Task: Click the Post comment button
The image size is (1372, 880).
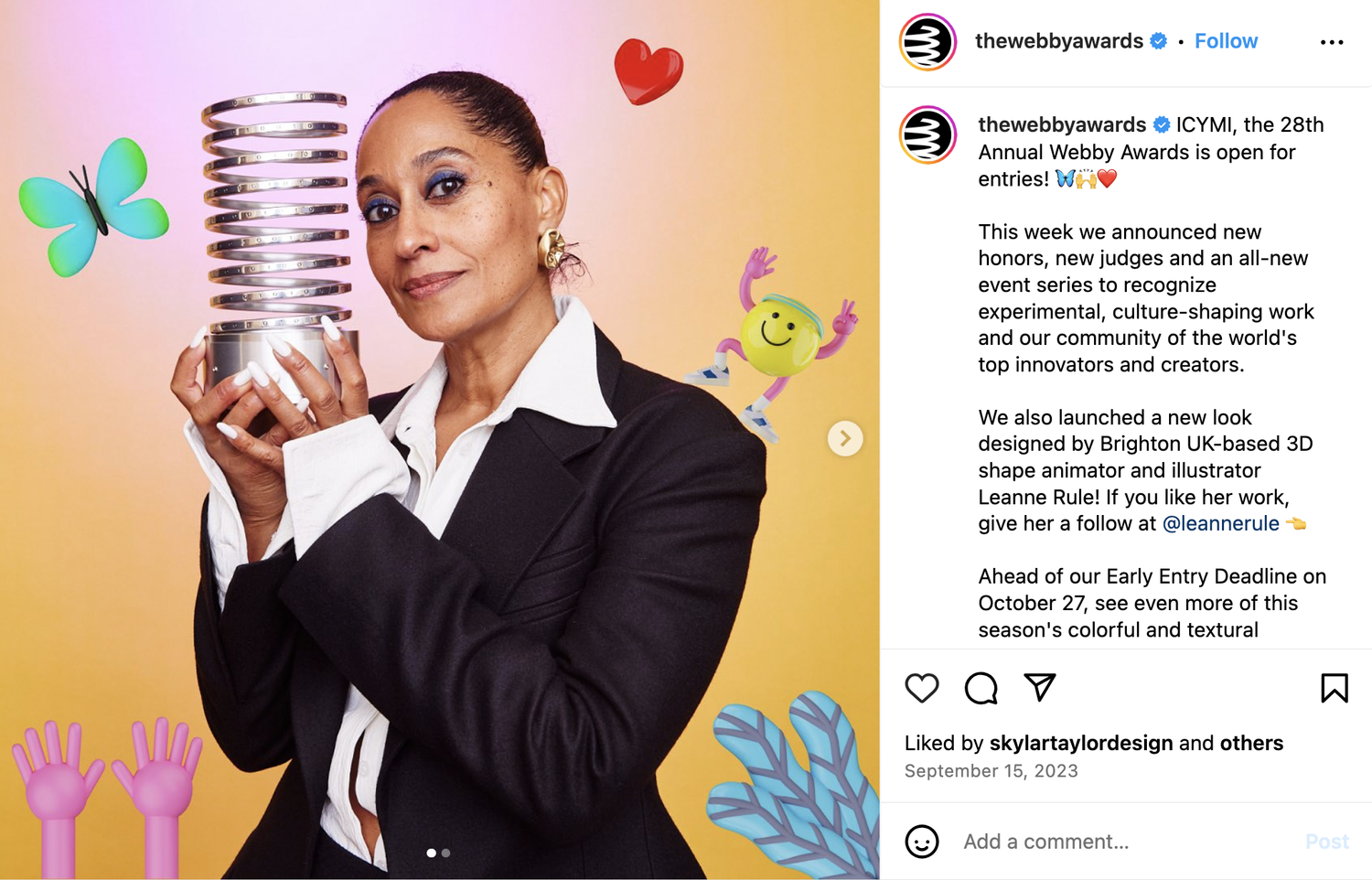Action: (1326, 842)
